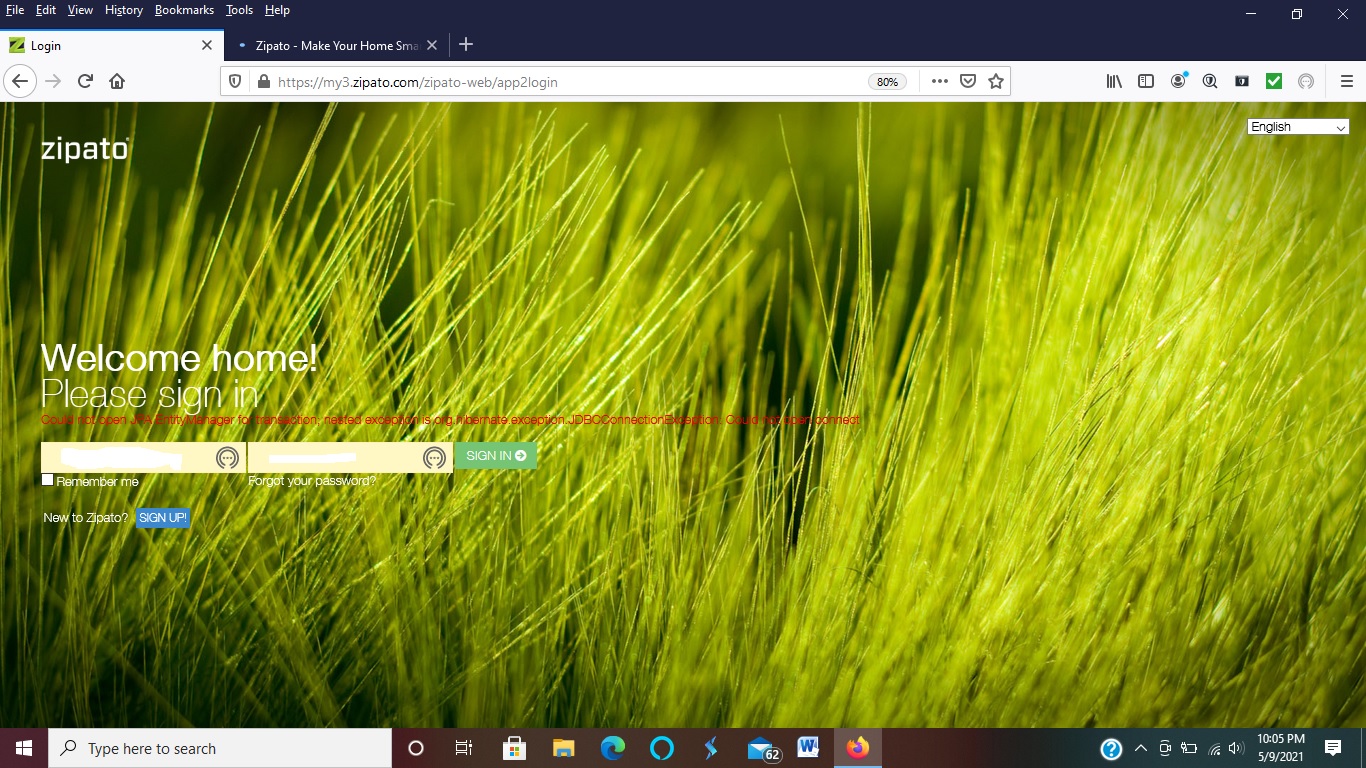Go to the browser home page icon
Screen dimensions: 1366x768
117,82
